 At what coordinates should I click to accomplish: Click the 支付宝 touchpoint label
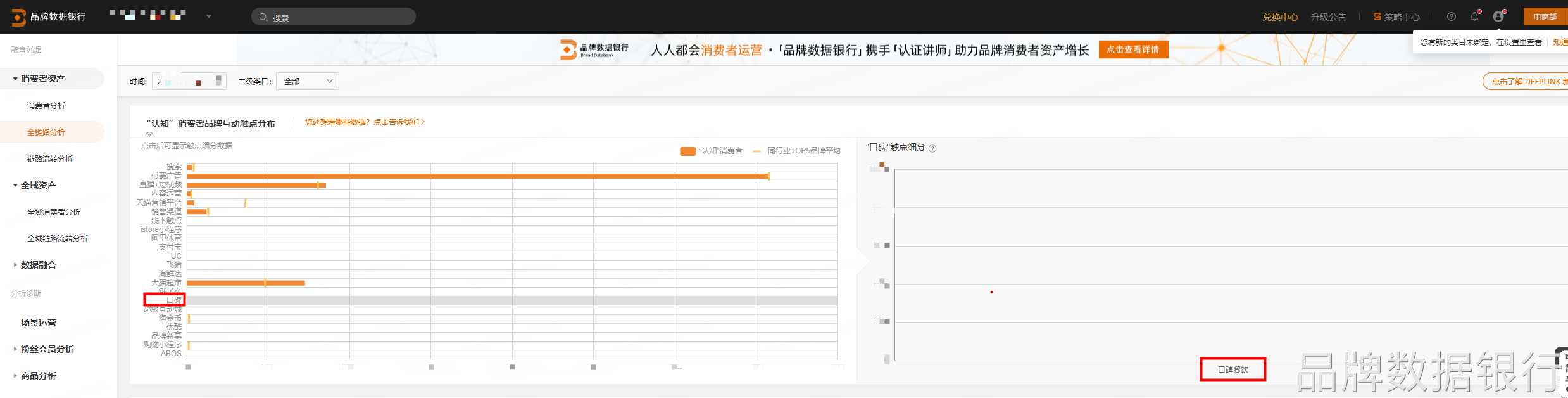tap(170, 247)
